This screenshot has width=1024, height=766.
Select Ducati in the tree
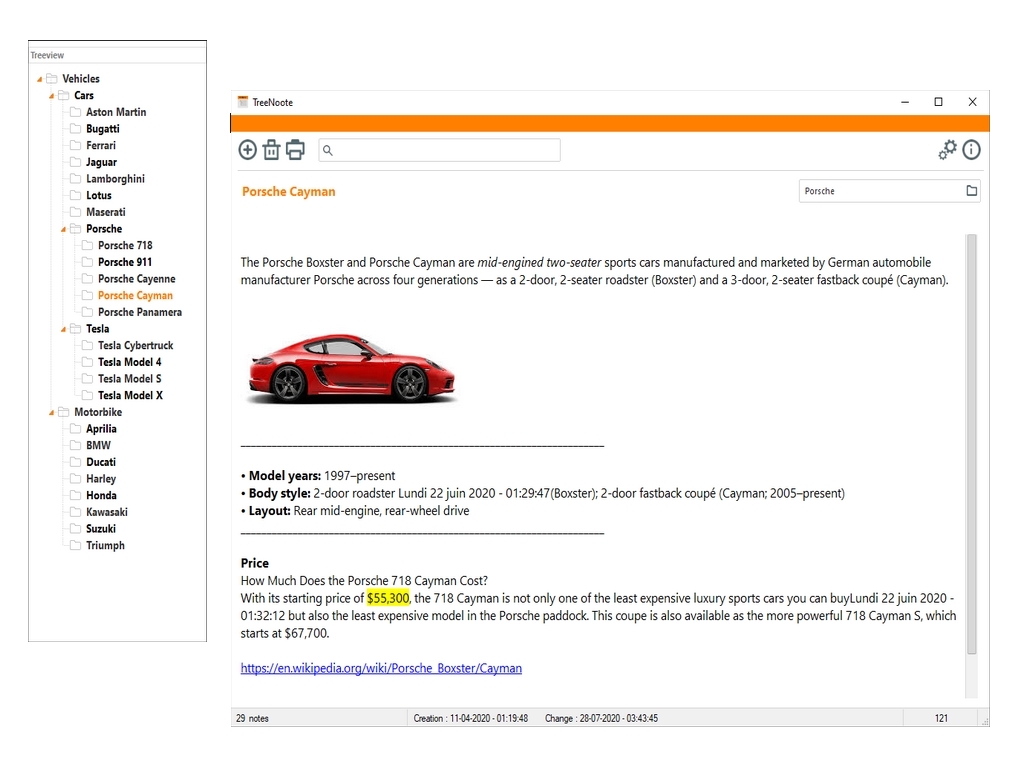(101, 462)
